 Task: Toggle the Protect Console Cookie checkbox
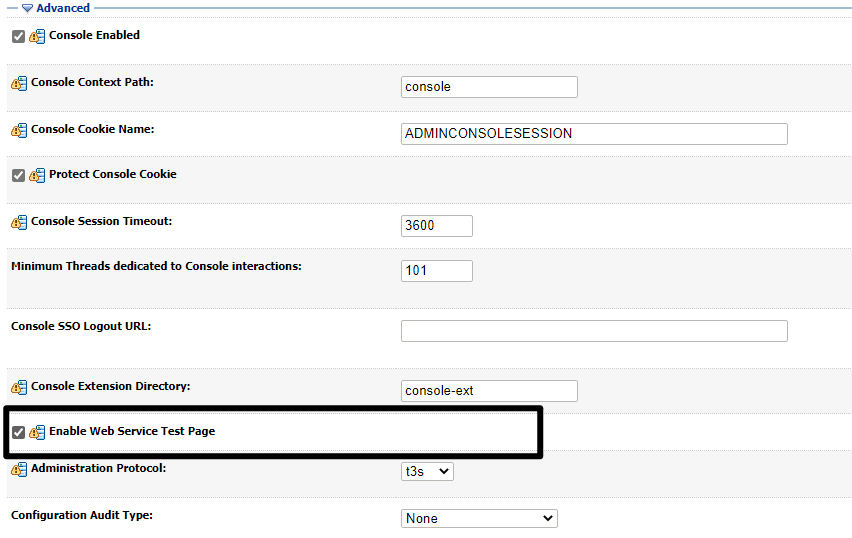point(18,175)
